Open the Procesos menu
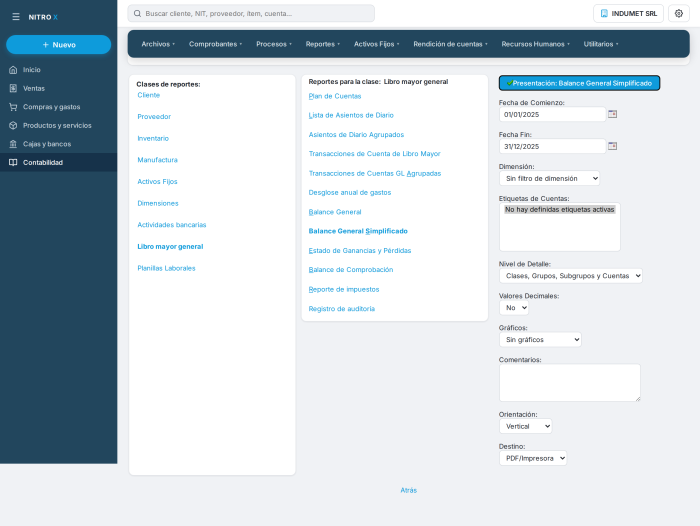The image size is (700, 526). coord(274,44)
